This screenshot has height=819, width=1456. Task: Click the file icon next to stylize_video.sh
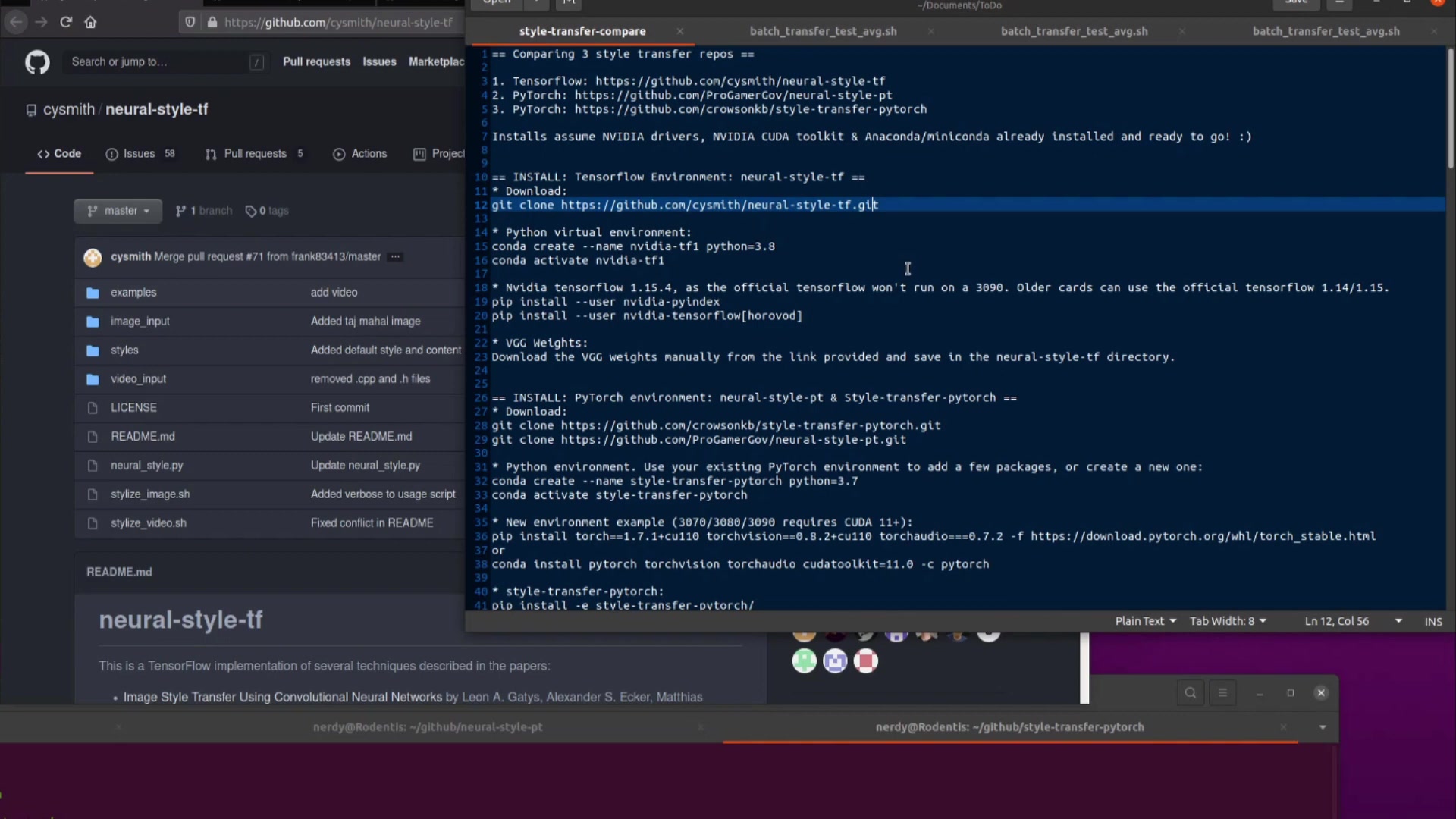click(93, 523)
